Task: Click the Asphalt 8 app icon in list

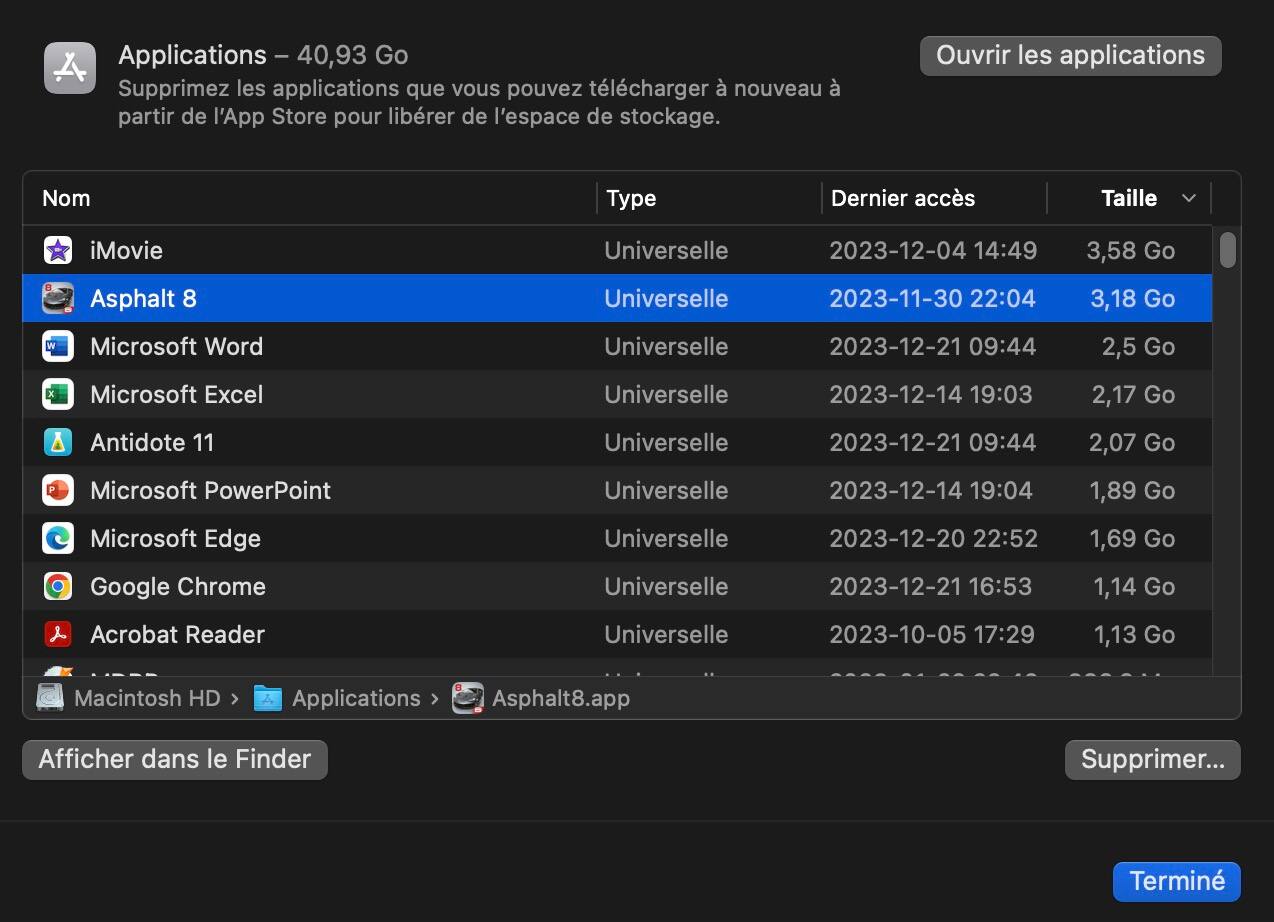Action: [58, 298]
